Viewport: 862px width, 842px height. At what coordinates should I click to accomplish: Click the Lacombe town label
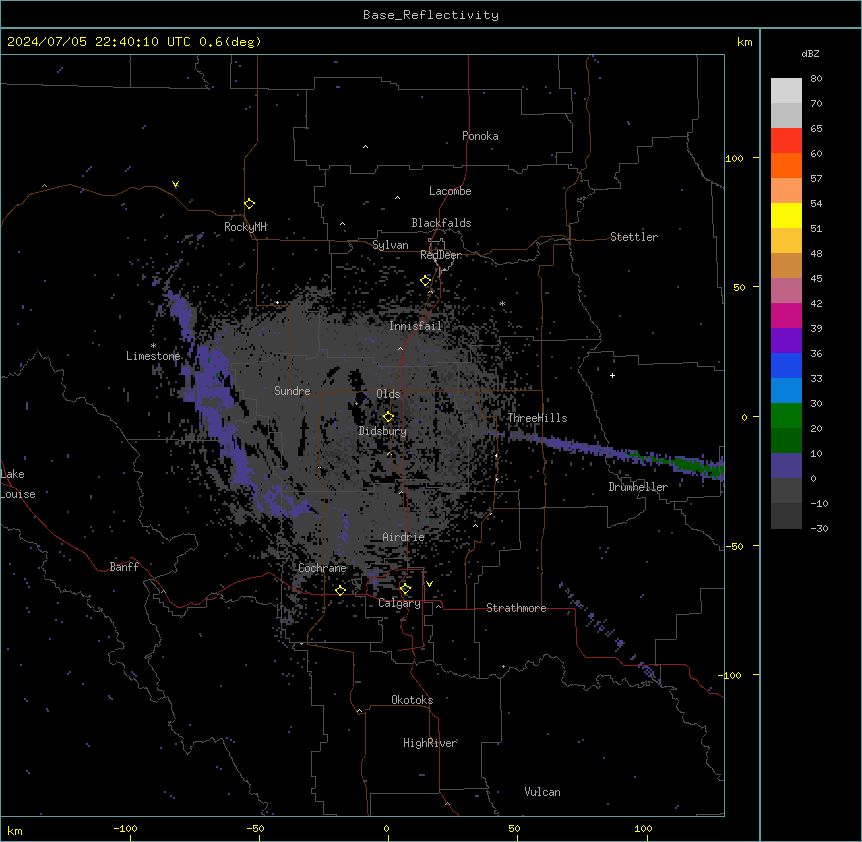tap(450, 191)
